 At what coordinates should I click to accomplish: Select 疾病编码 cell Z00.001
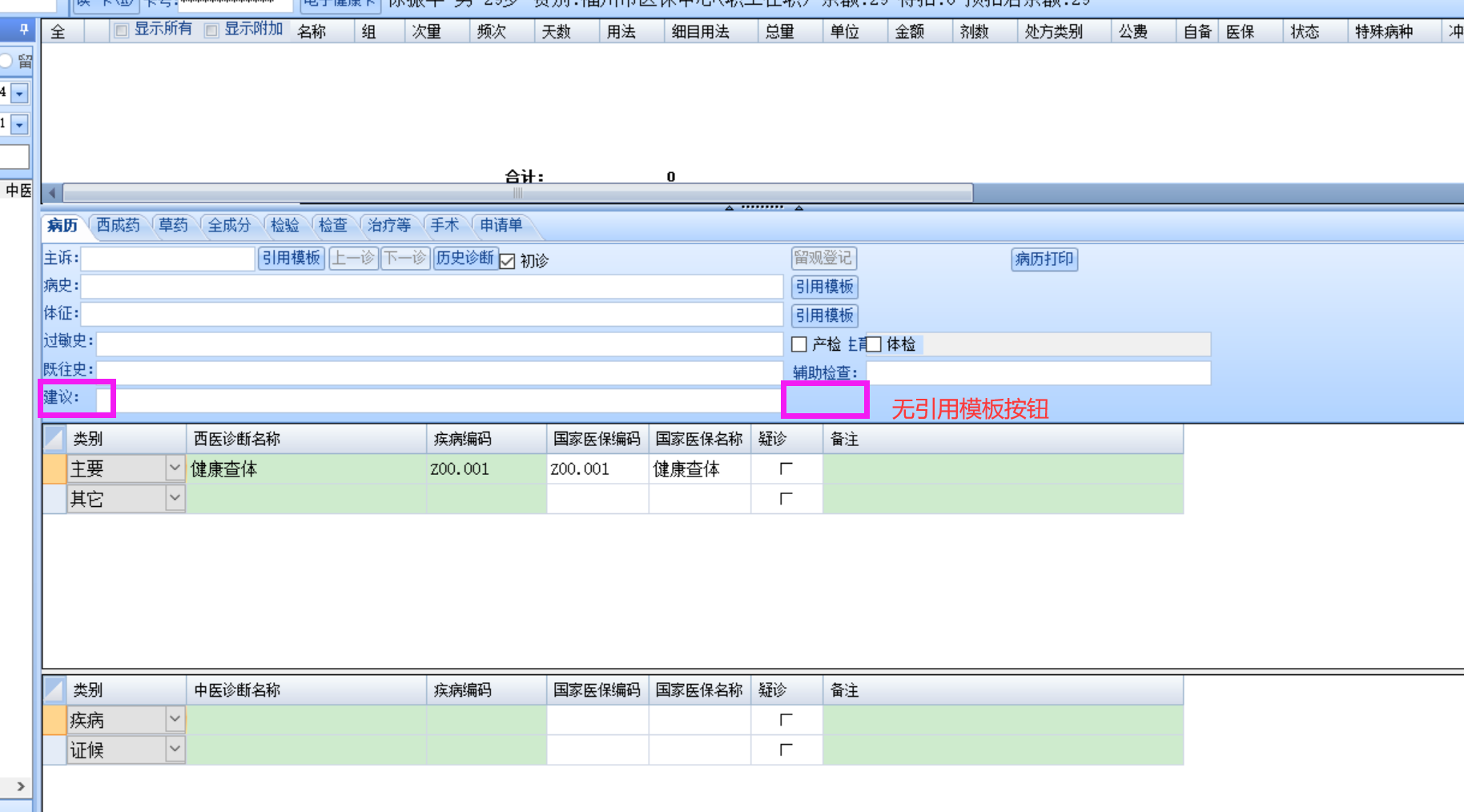487,468
